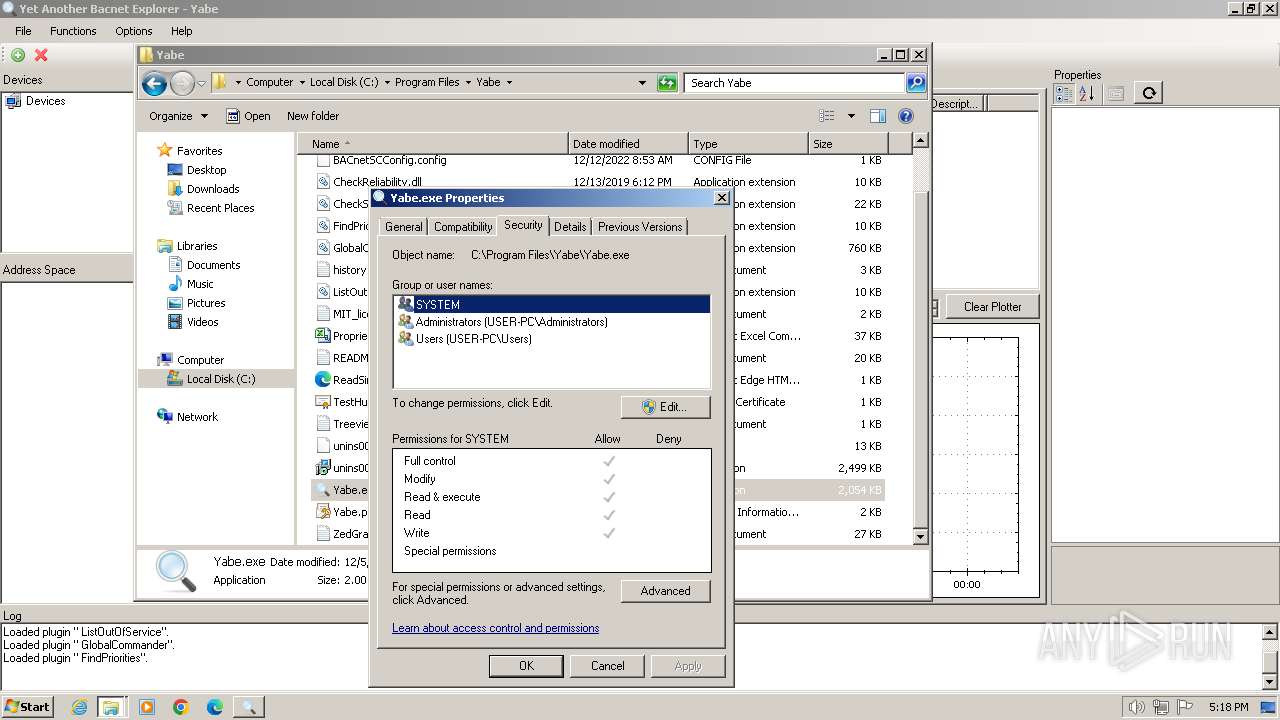
Task: Expand the Yabe breadcrumb dropdown arrow
Action: point(509,83)
